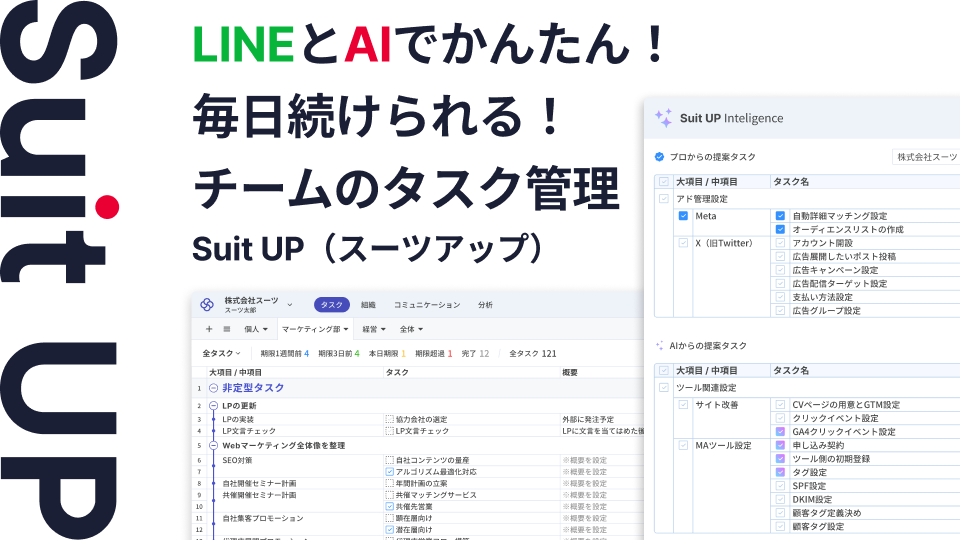Show 全タスク 121 total
This screenshot has height=541, width=960.
click(533, 354)
